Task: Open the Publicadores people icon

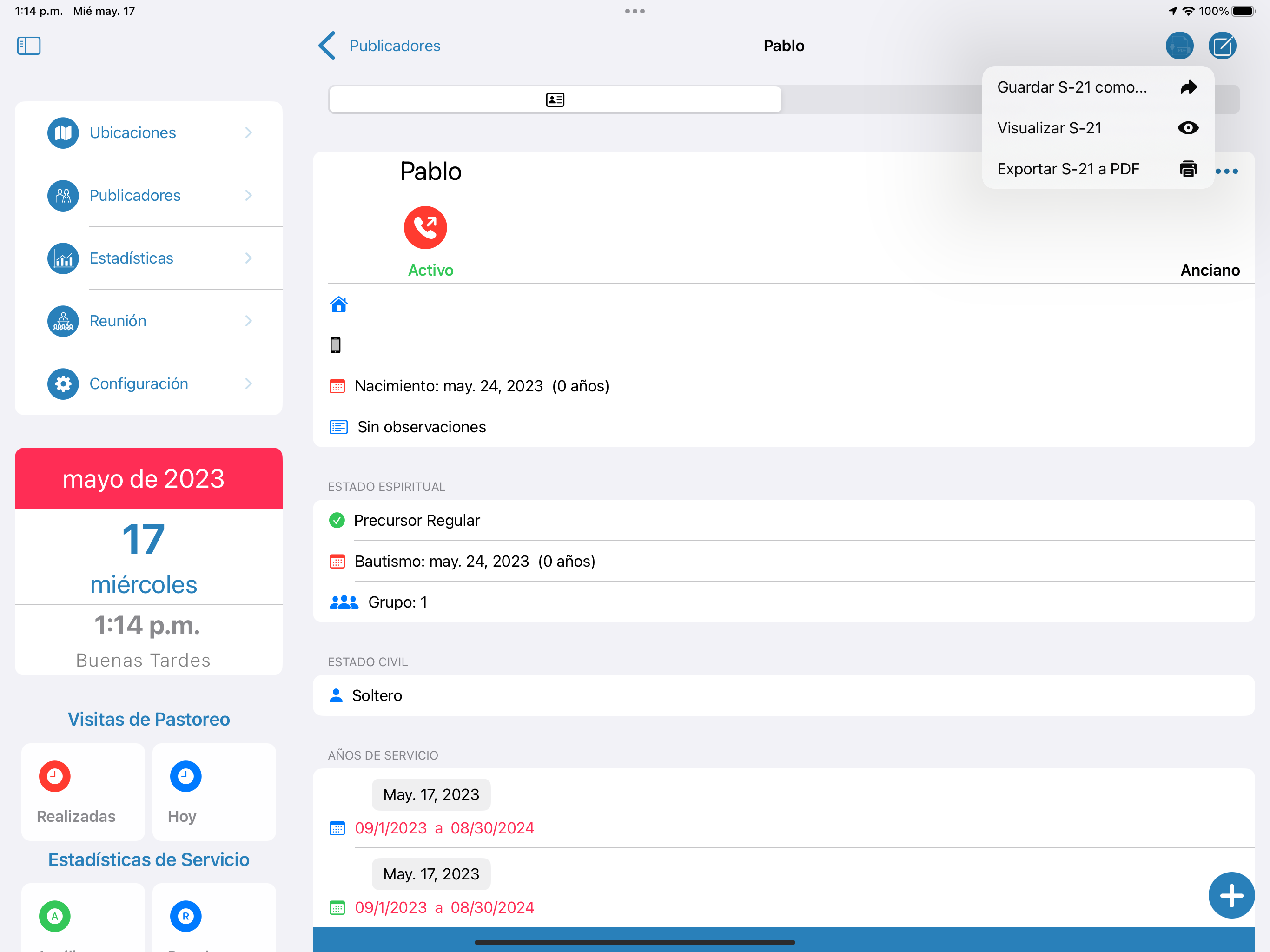Action: point(63,196)
